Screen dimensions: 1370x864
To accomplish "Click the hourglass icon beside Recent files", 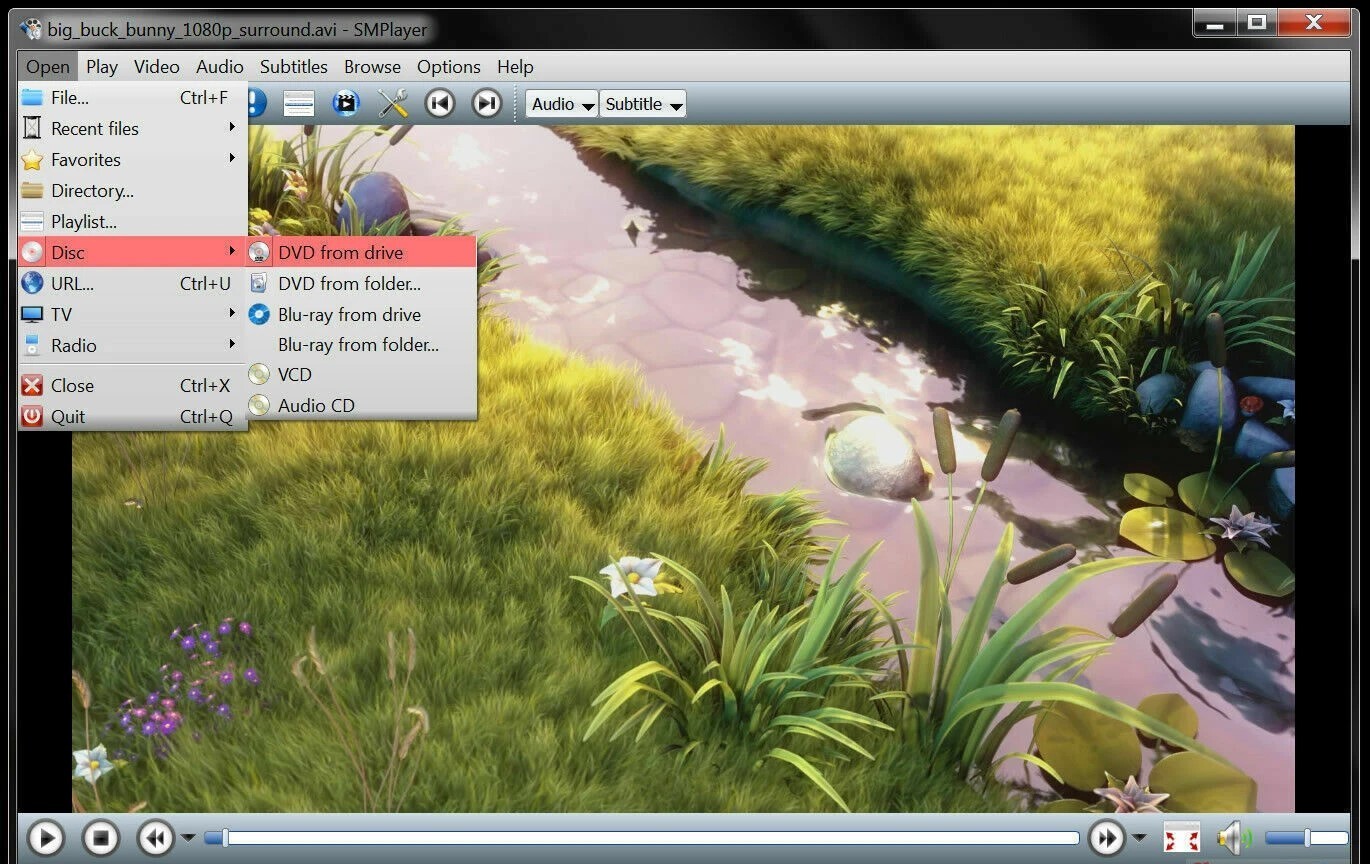I will coord(33,128).
